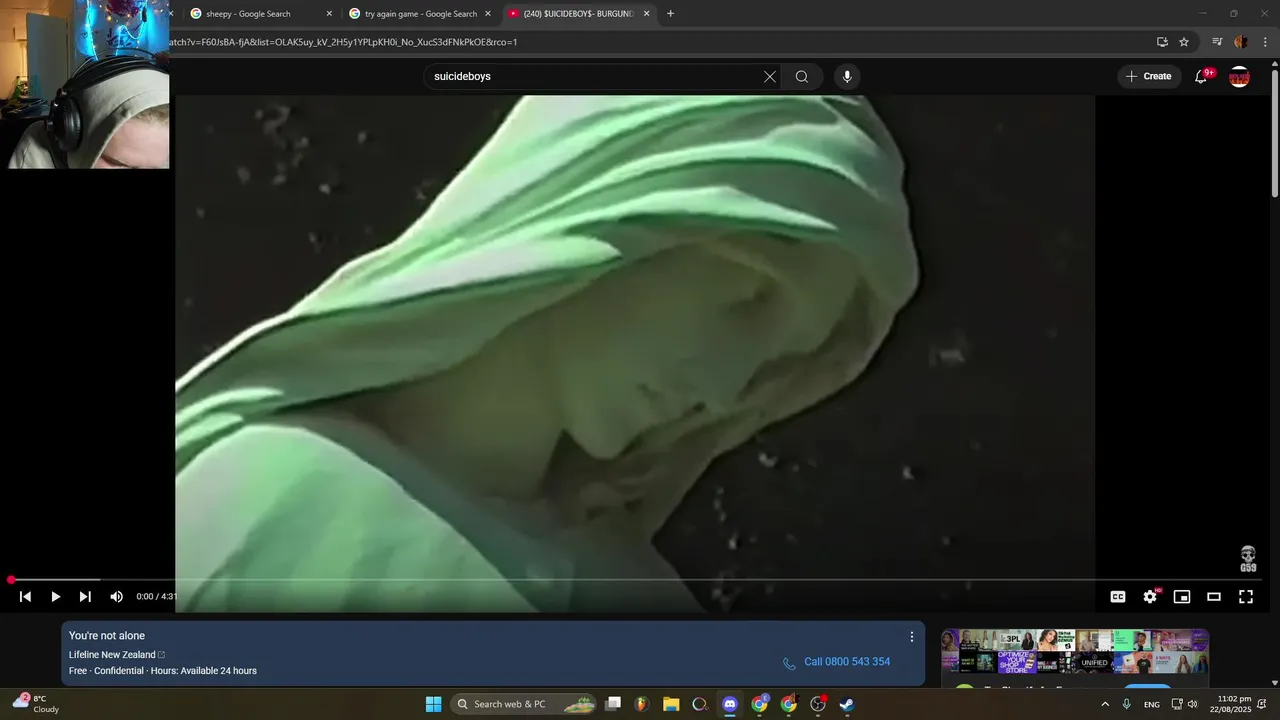This screenshot has width=1280, height=720.
Task: Skip to the next video
Action: pos(85,597)
